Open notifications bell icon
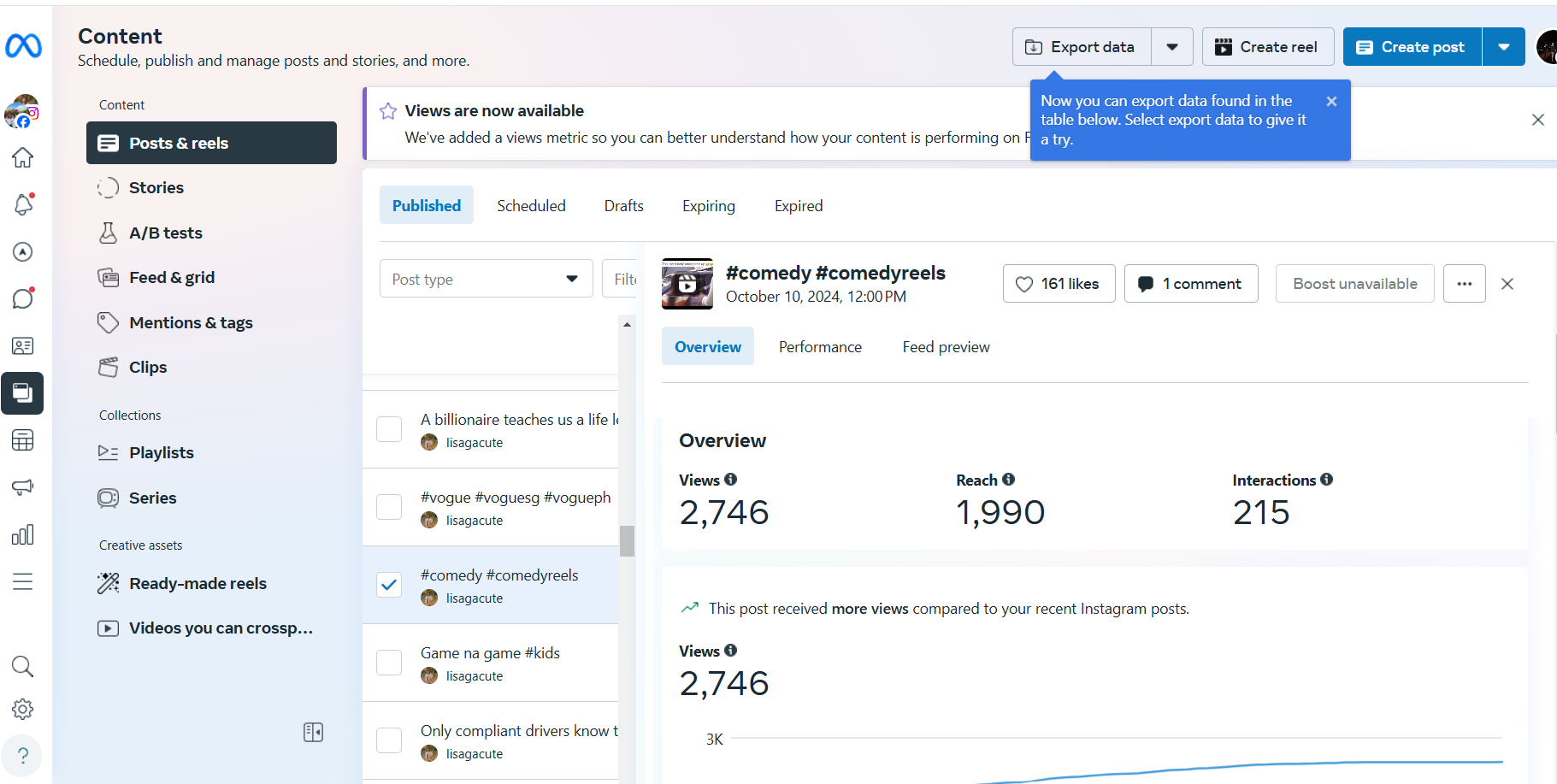1557x784 pixels. [23, 204]
